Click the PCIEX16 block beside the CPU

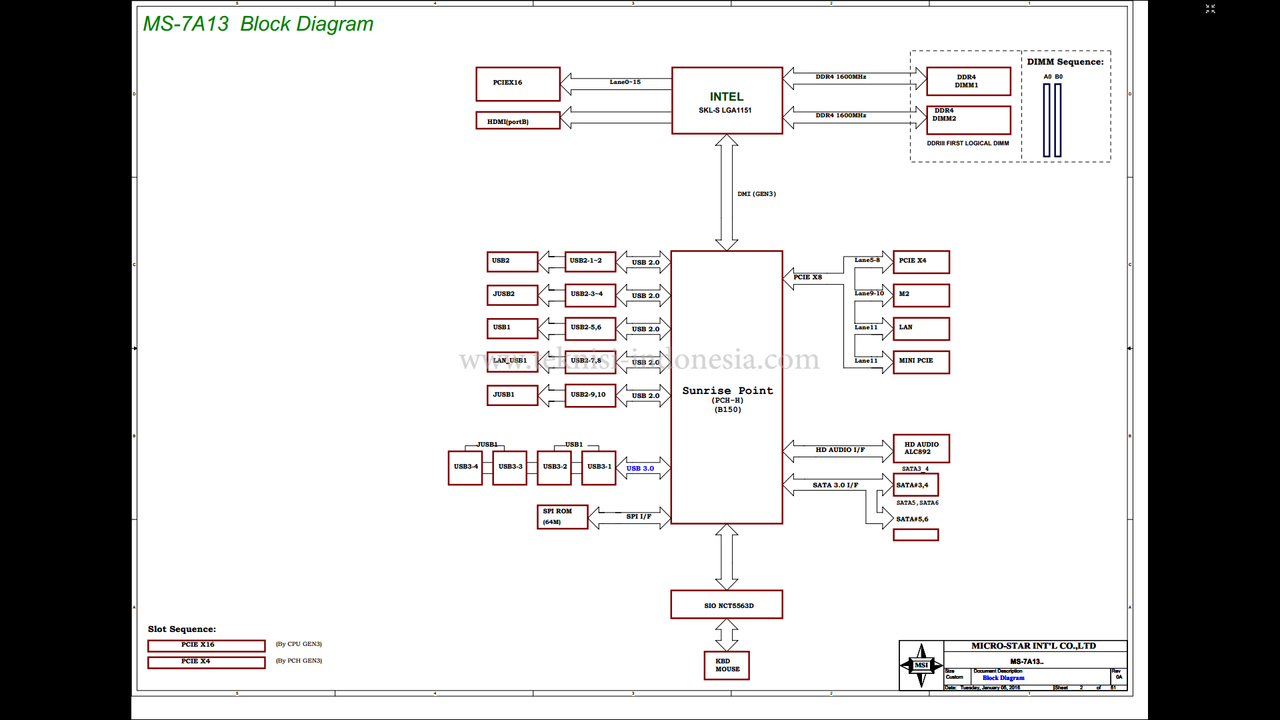518,83
